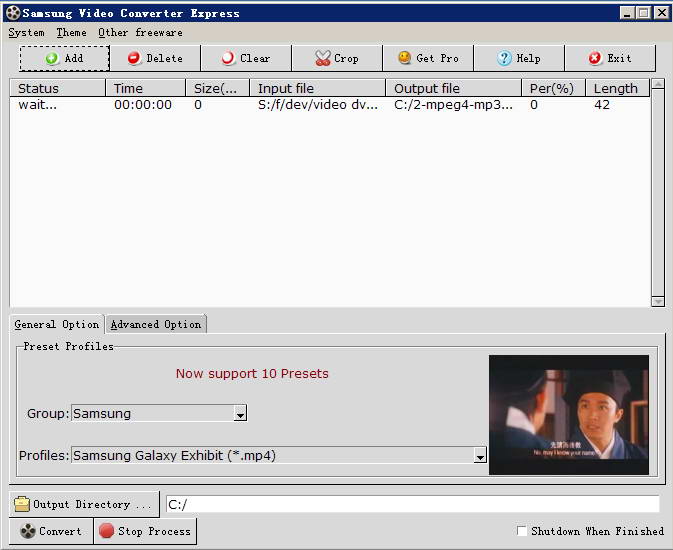
Task: Click the Input file column header
Action: [x=318, y=88]
